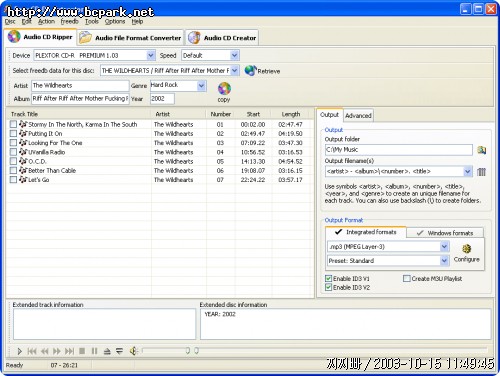Click the music icon of Stormy In The North track

click(x=23, y=124)
